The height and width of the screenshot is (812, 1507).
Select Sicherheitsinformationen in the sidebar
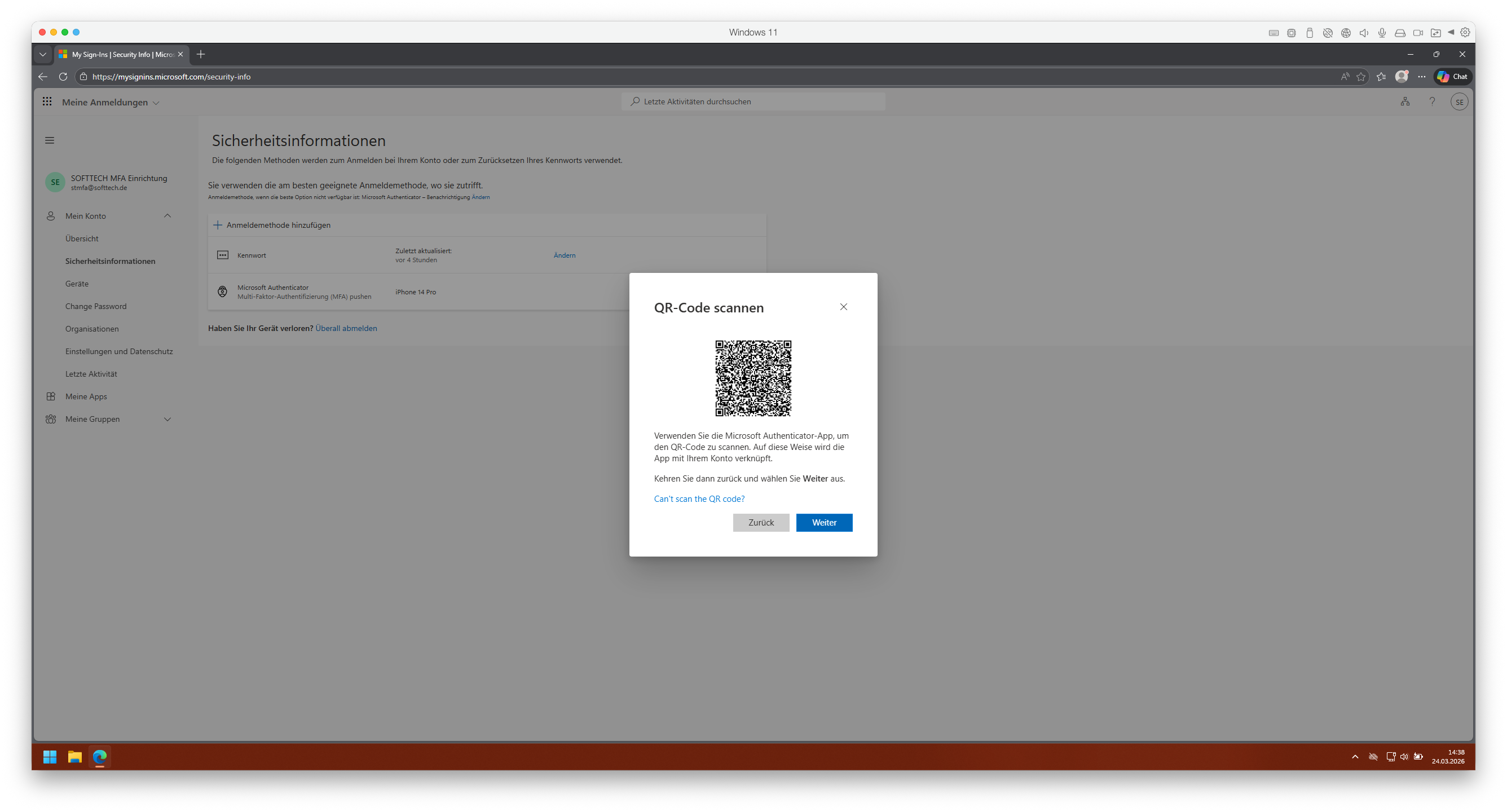point(111,261)
